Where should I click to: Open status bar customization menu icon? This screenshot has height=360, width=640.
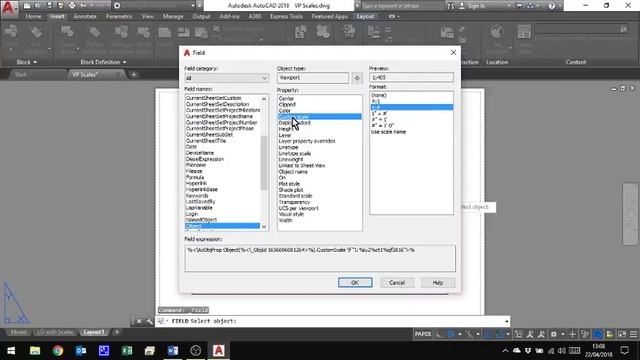point(633,334)
